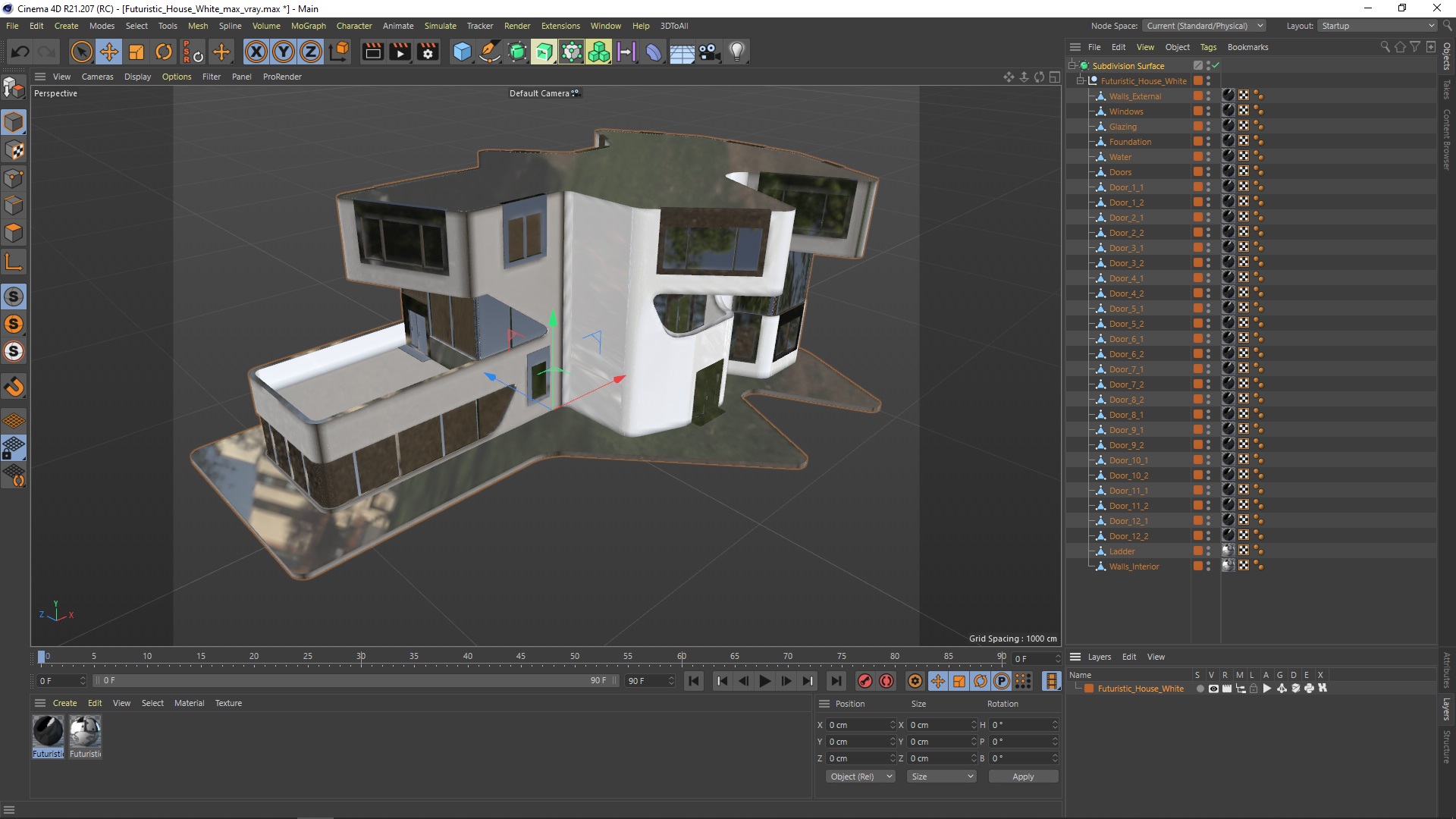Screen dimensions: 1456x819
Task: Toggle Z axis lock
Action: (311, 52)
